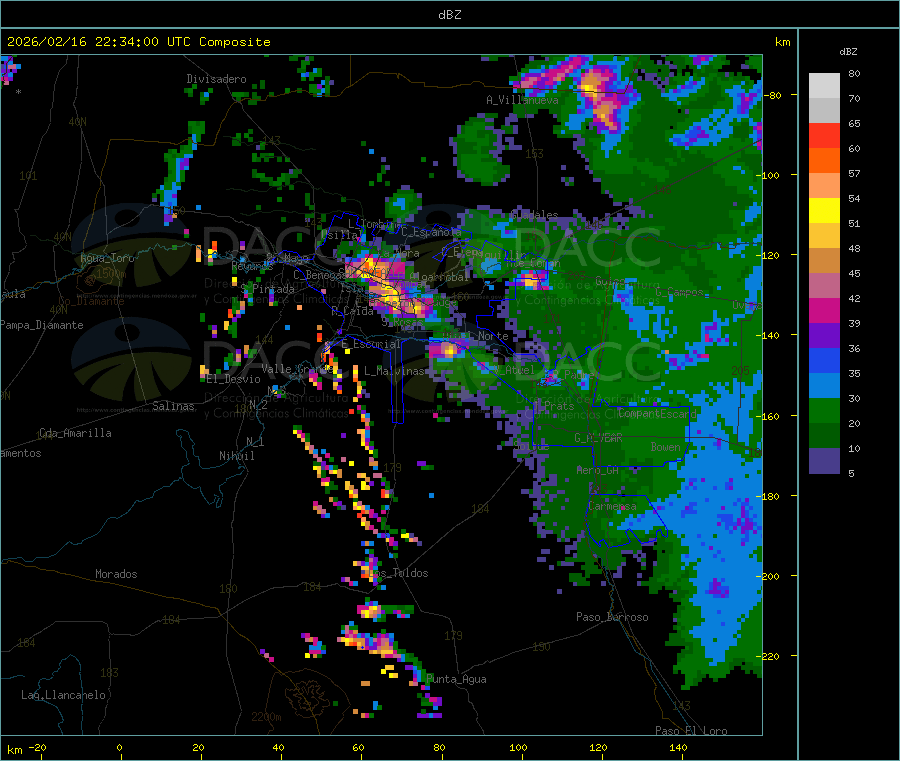Viewport: 900px width, 761px height.
Task: Click the '65' value in the dBZ legend
Action: (x=854, y=123)
